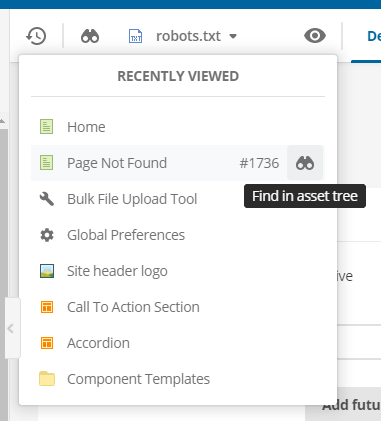
Task: Click the scroll up arrow on left scrollbar
Action: coord(2,121)
